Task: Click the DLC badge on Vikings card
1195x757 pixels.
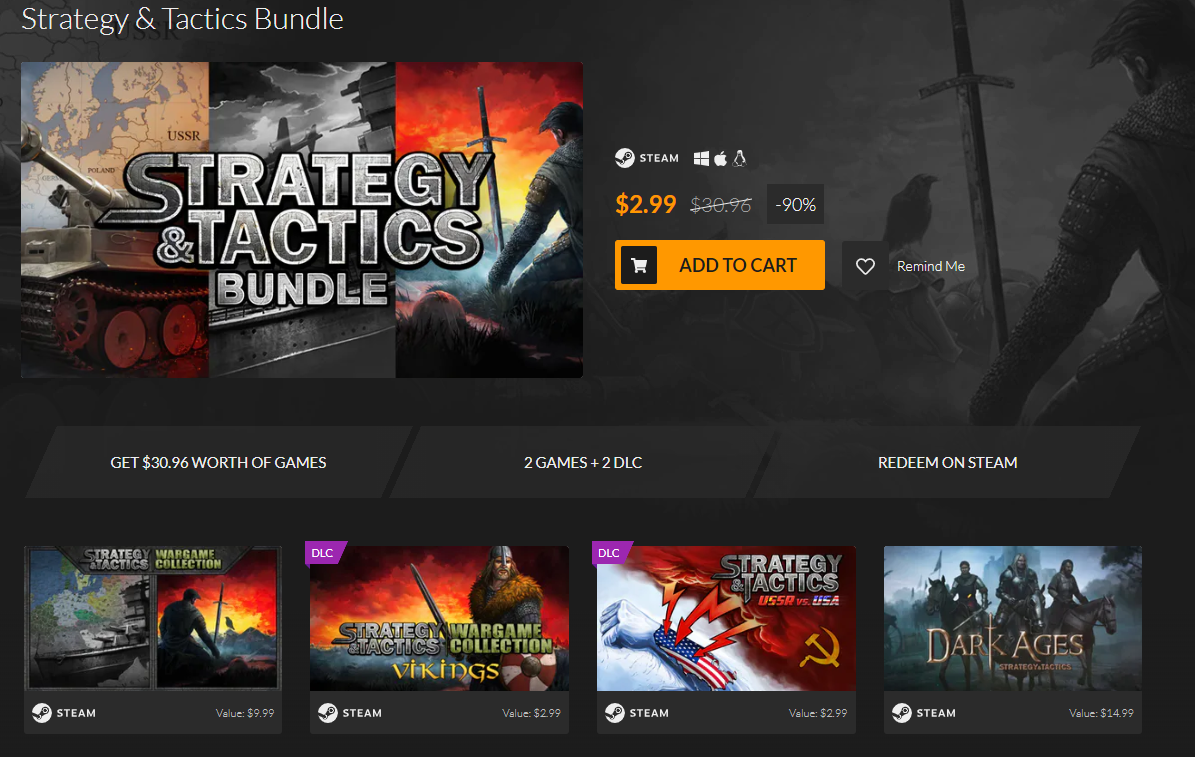Action: click(324, 553)
